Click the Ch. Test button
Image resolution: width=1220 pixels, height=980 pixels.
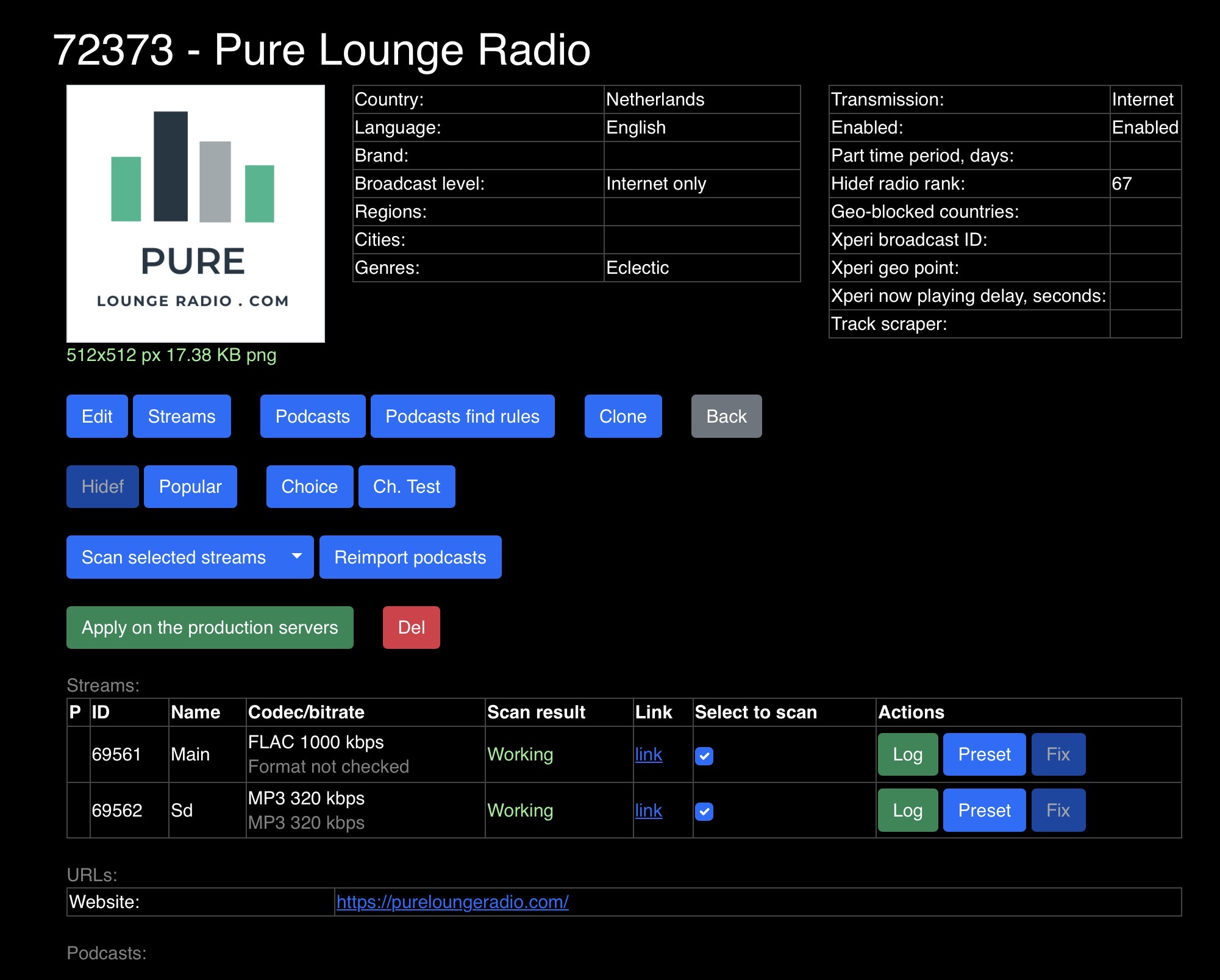click(407, 487)
